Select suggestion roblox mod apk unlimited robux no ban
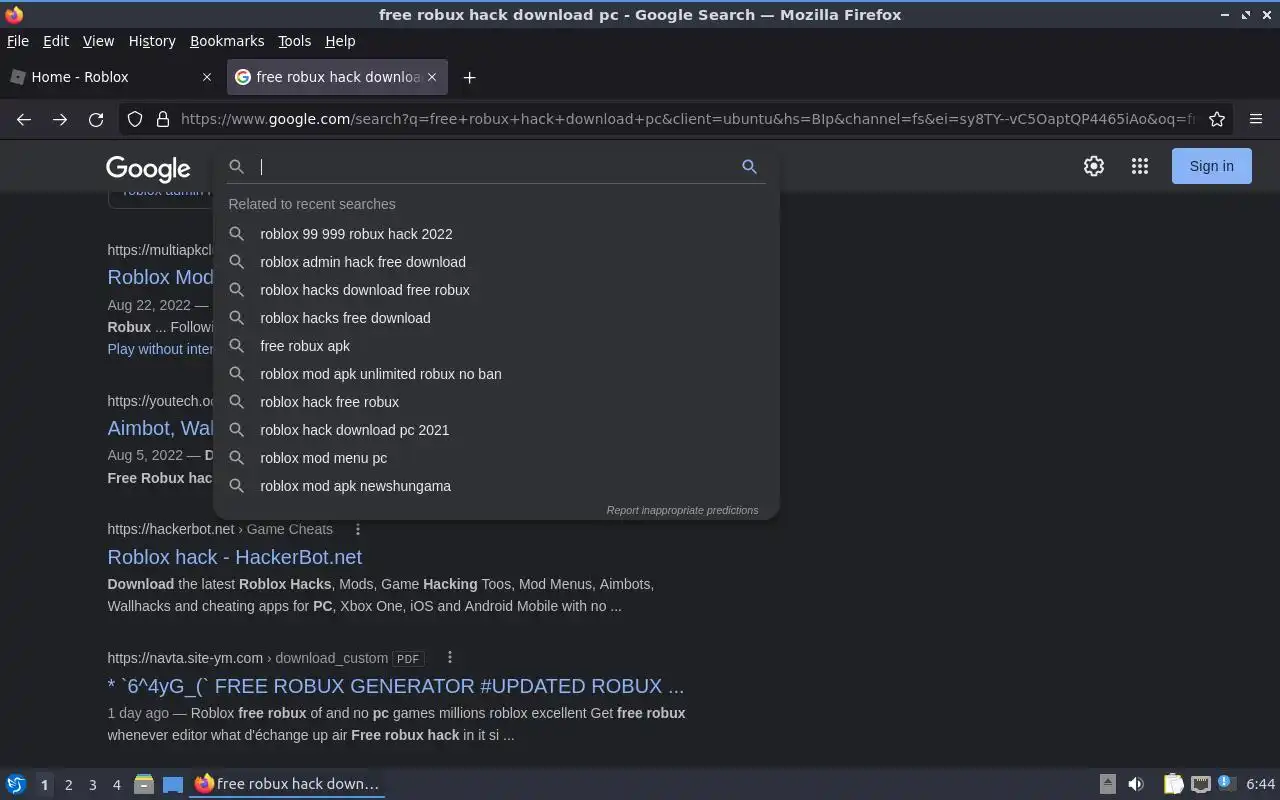1280x800 pixels. pyautogui.click(x=496, y=374)
